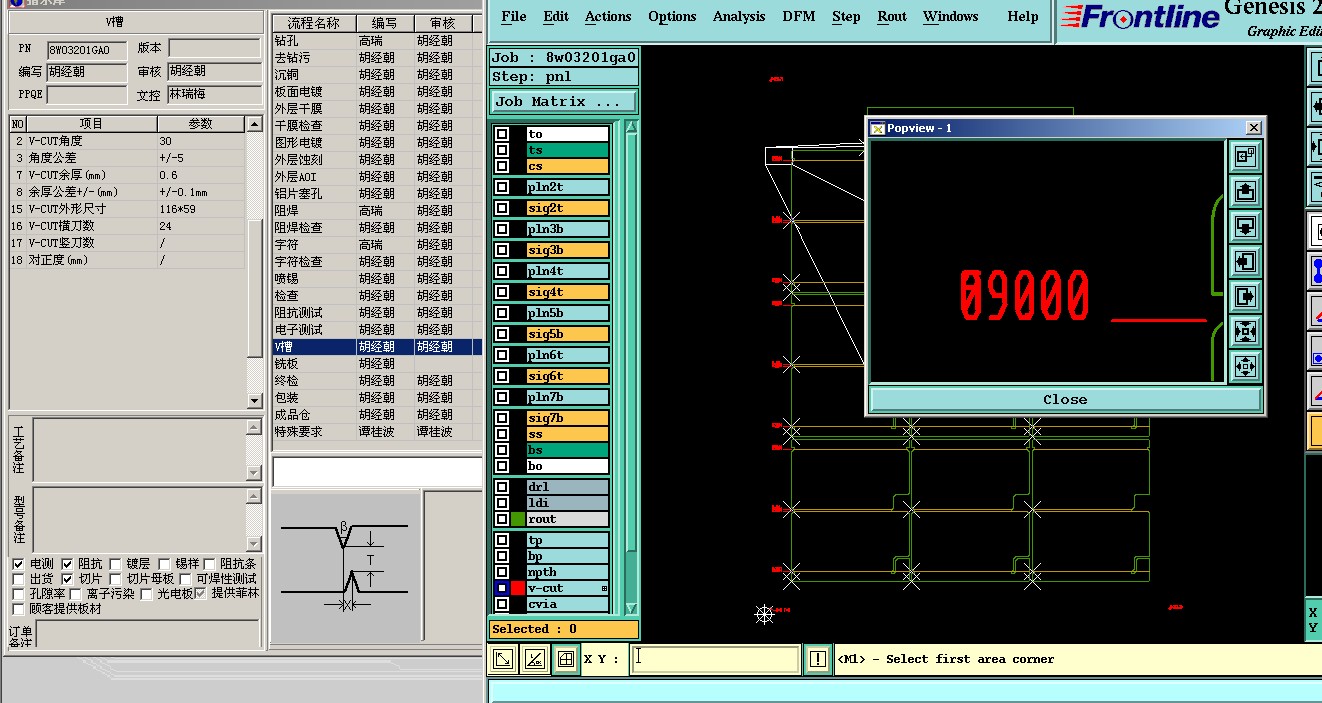1322x703 pixels.
Task: Click the angle measure icon beside X Y
Action: [x=535, y=659]
